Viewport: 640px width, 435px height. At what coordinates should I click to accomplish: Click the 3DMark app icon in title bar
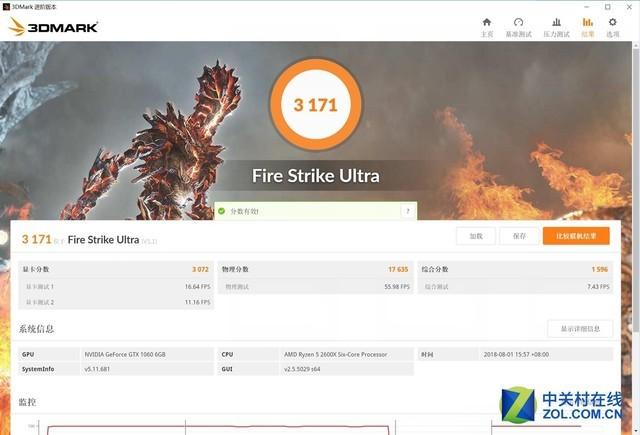coord(6,7)
